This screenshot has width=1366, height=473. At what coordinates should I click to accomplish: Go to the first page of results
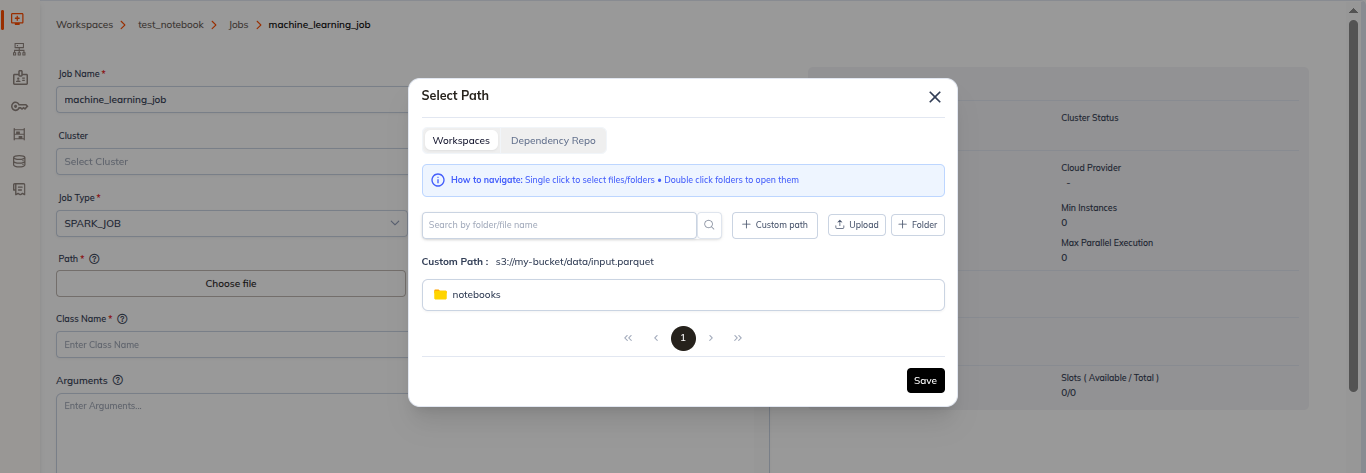click(x=628, y=338)
